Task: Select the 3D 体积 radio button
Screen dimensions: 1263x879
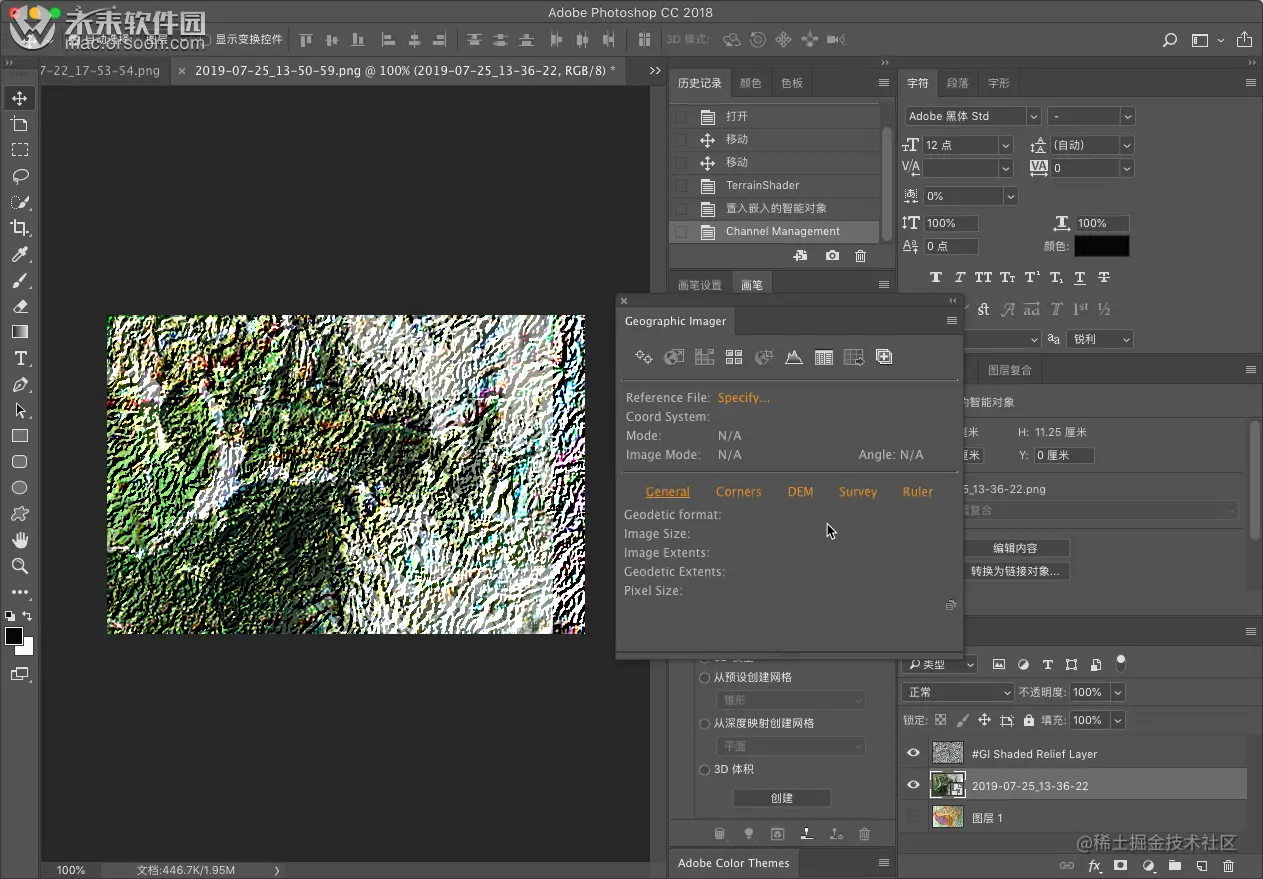Action: click(705, 769)
